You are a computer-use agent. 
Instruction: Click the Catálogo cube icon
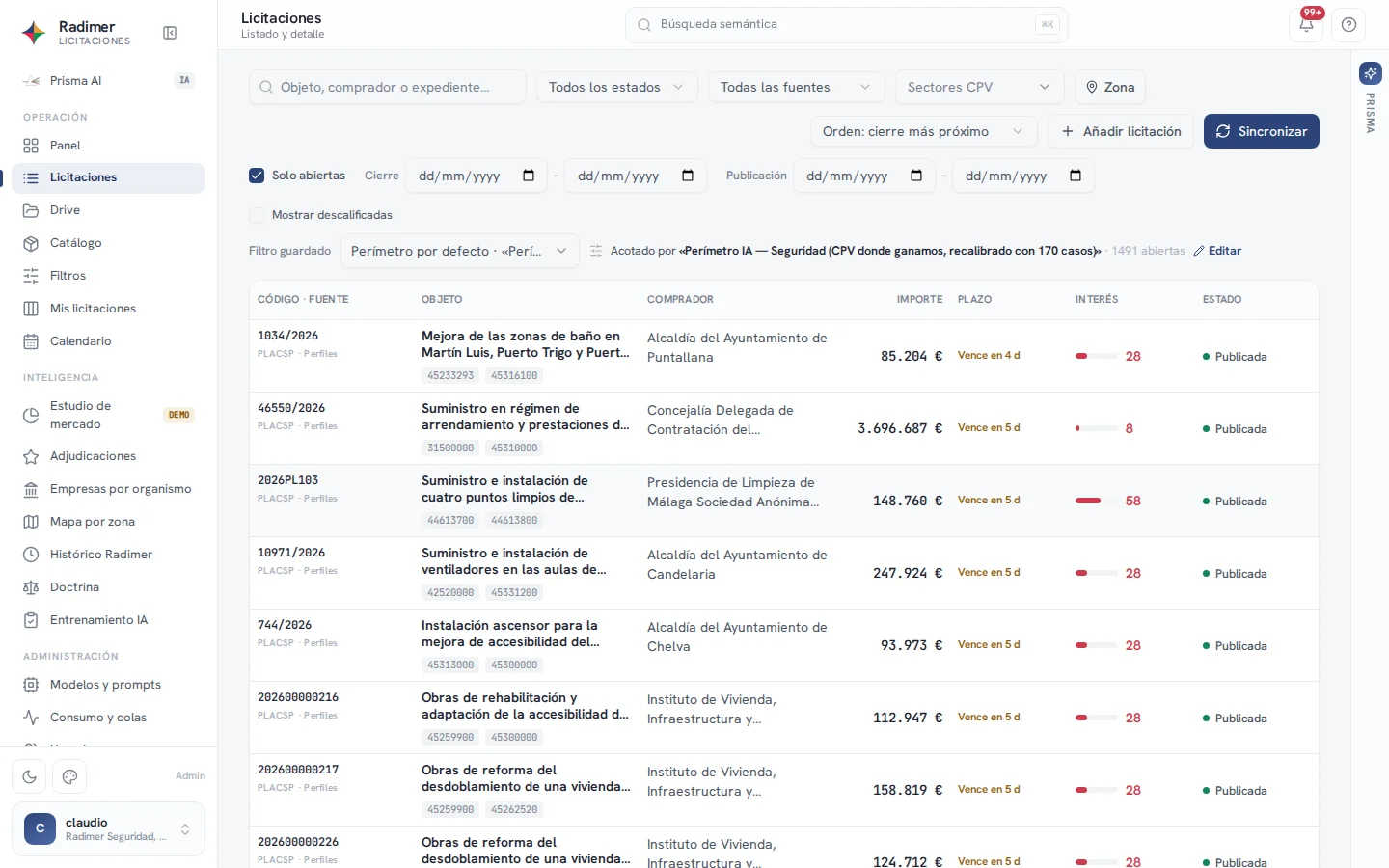pos(31,243)
